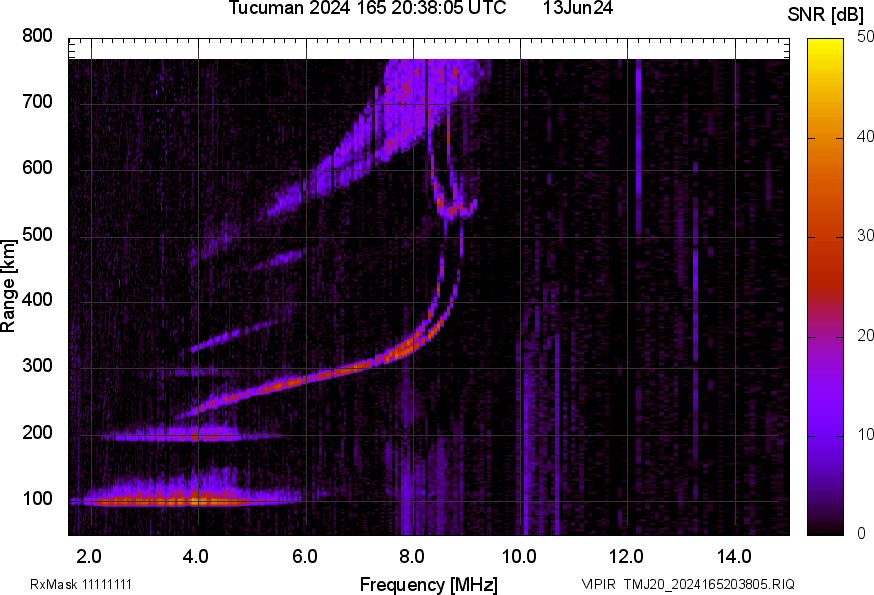
Task: Click the colorbar tick label '0'
Action: (x=862, y=534)
